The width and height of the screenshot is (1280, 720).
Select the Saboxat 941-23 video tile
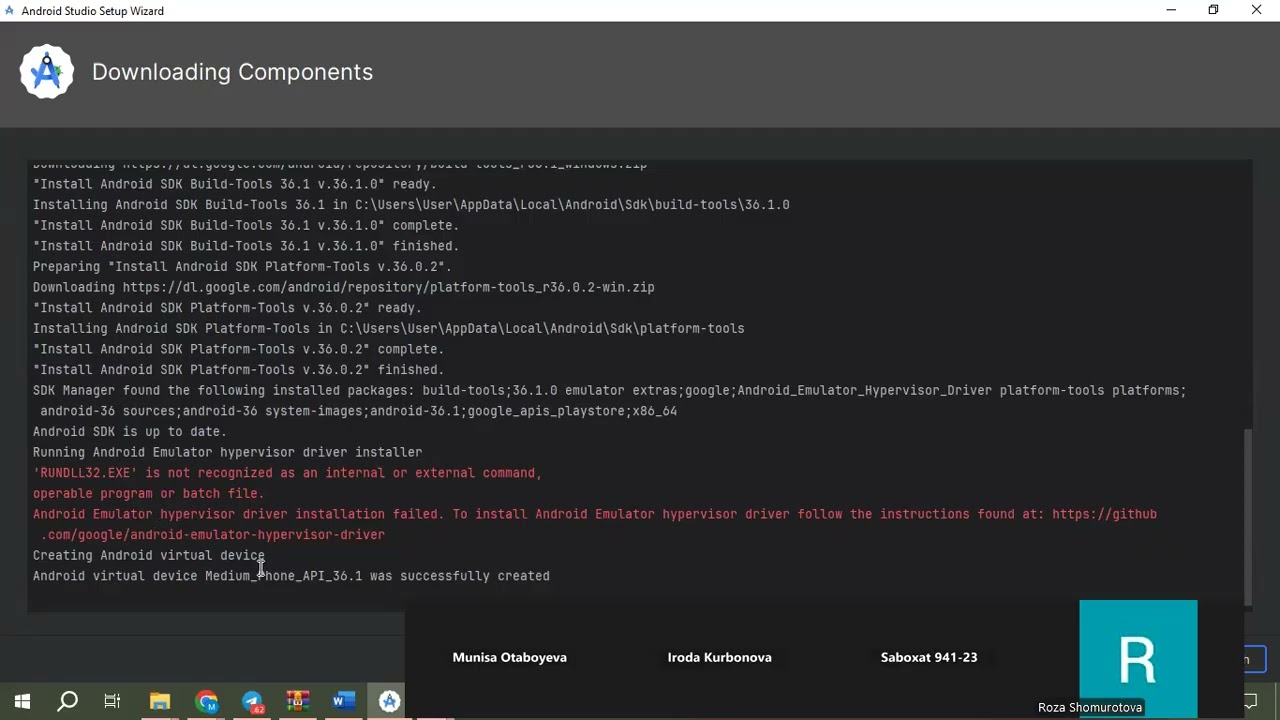click(x=929, y=657)
